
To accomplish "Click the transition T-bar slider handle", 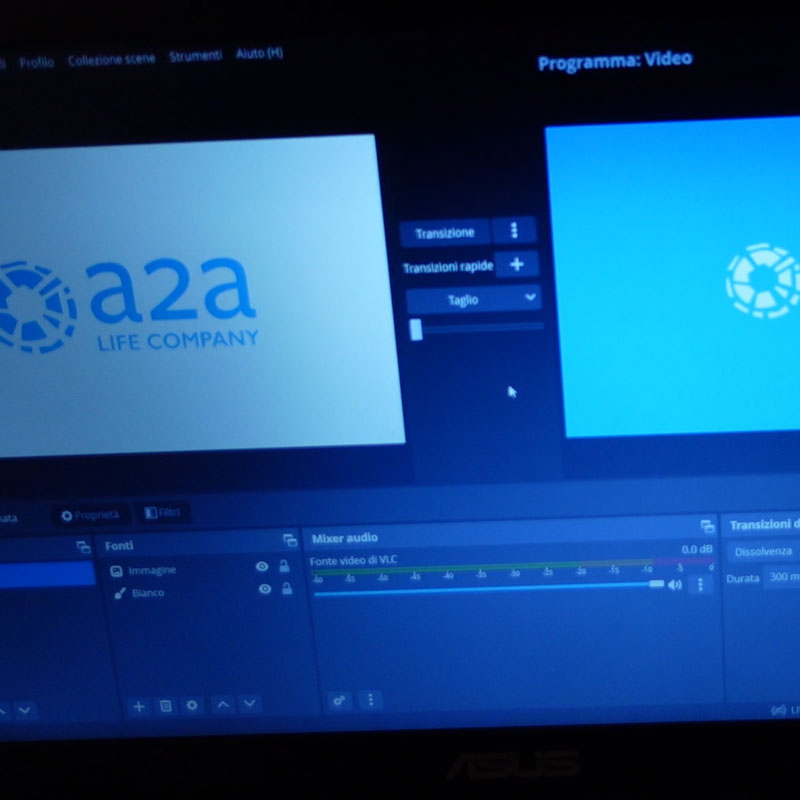I will coord(416,330).
